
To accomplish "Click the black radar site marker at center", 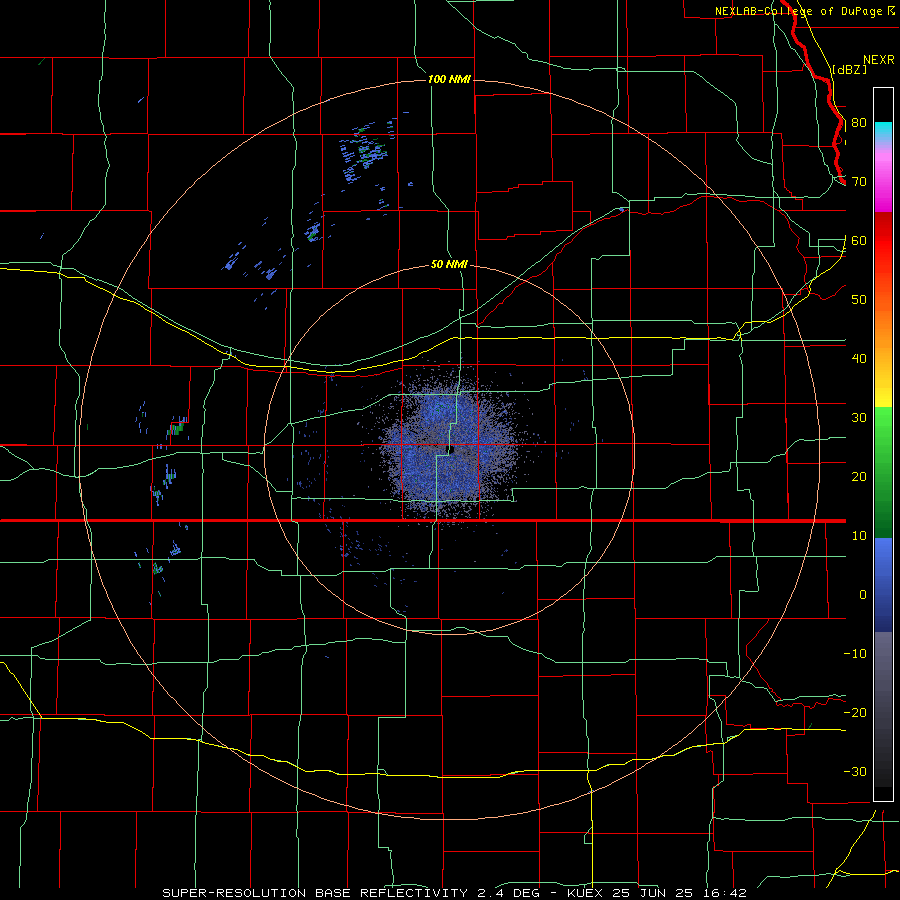I will click(x=451, y=449).
